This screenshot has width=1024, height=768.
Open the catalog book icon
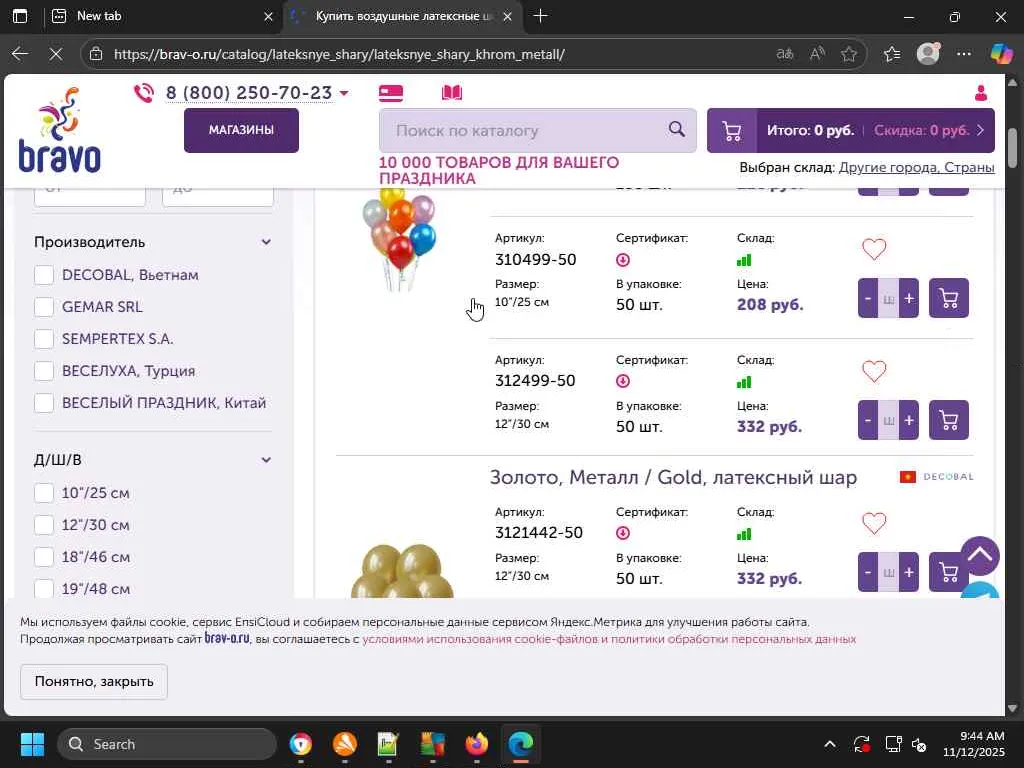[x=452, y=93]
